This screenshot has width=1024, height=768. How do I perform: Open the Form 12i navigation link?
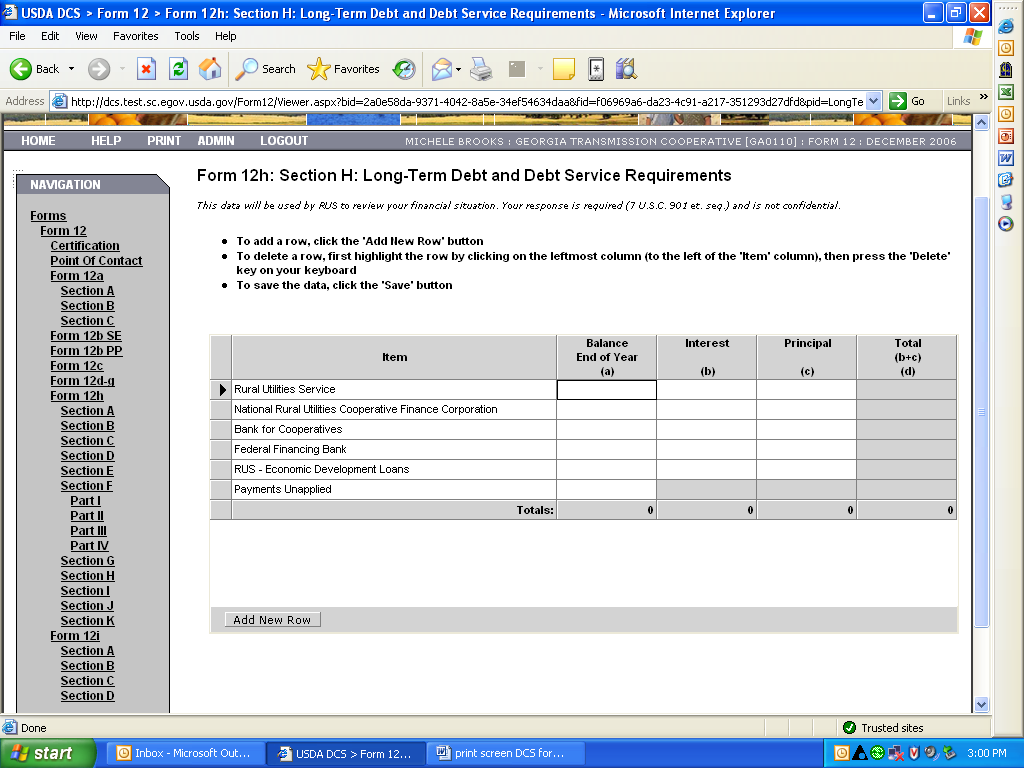[75, 635]
